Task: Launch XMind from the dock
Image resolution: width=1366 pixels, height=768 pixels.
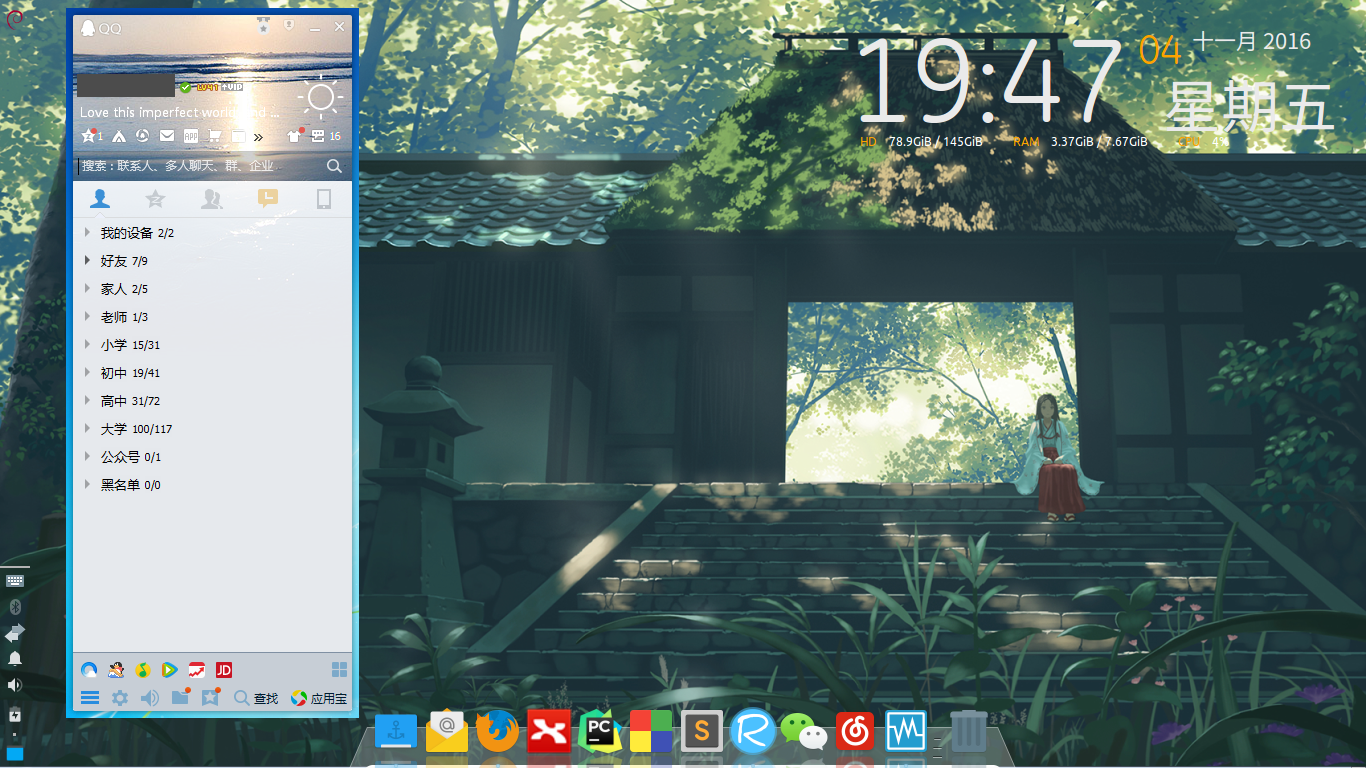Action: [549, 731]
